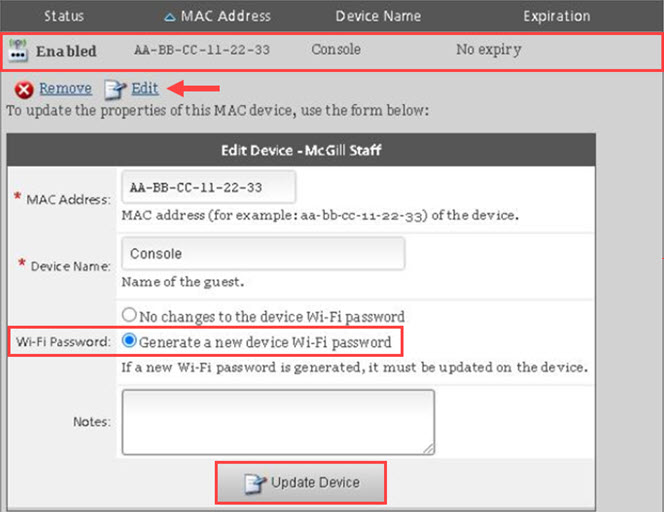664x512 pixels.
Task: Click the Edit pencil-page icon
Action: [x=115, y=89]
